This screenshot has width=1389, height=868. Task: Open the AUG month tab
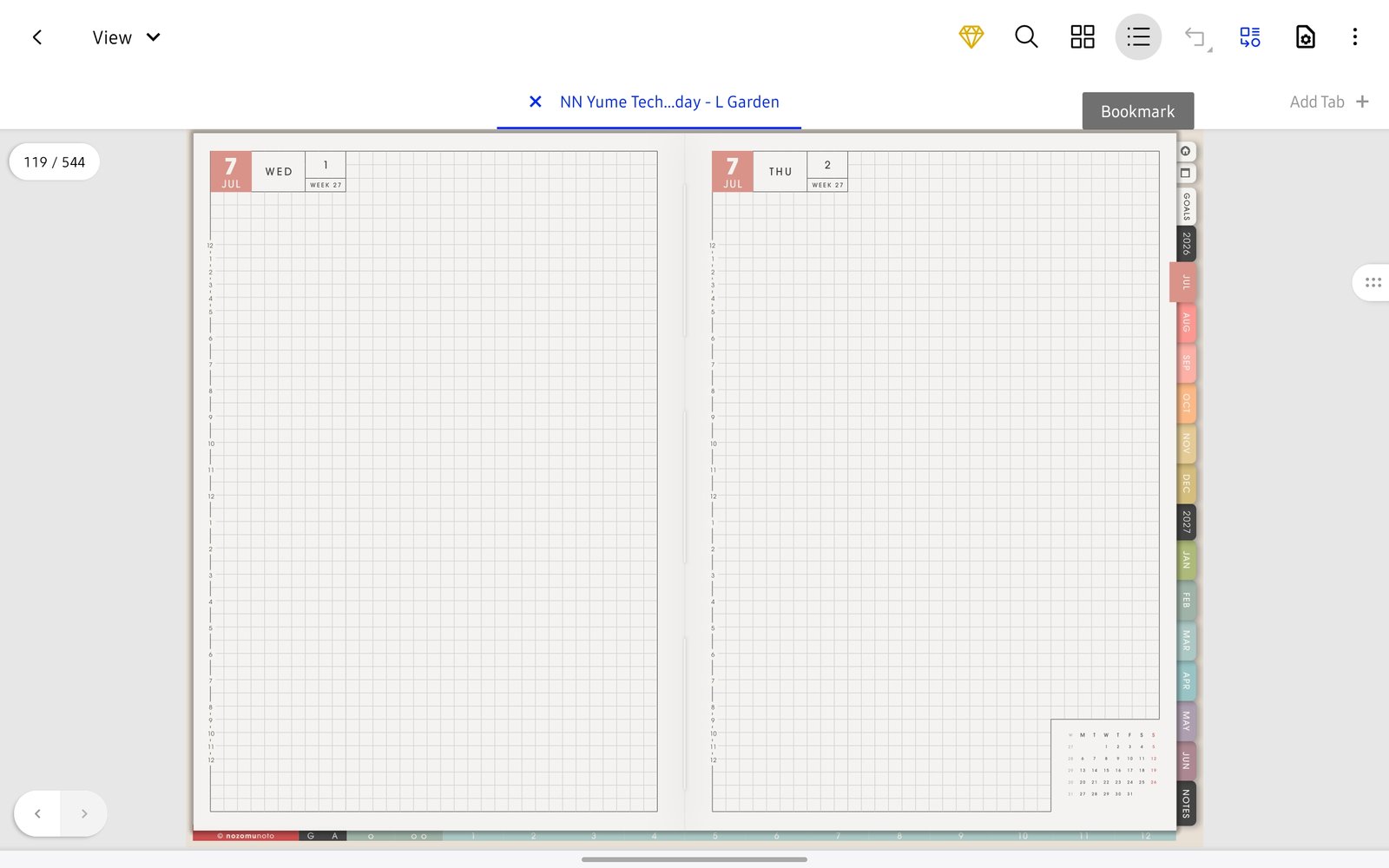coord(1187,322)
